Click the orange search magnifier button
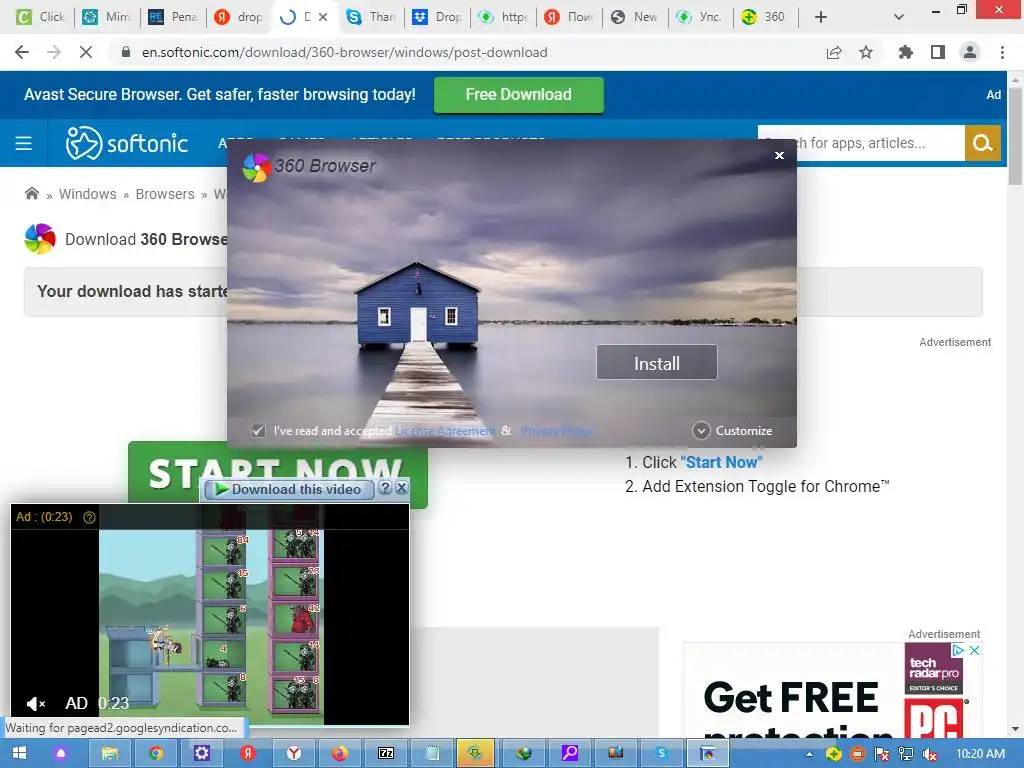This screenshot has width=1024, height=768. pos(983,143)
